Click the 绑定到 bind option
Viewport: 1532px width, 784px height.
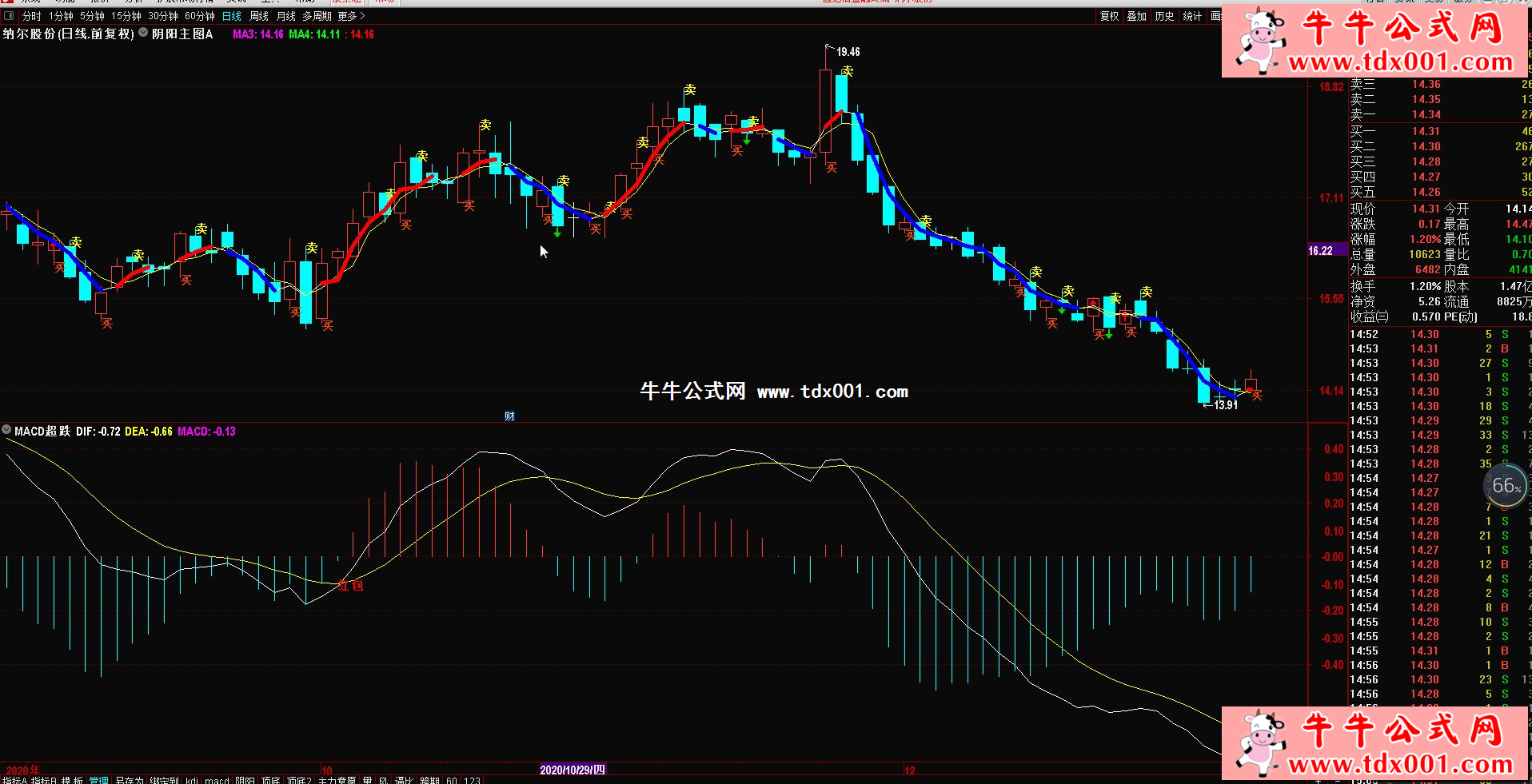[164, 780]
